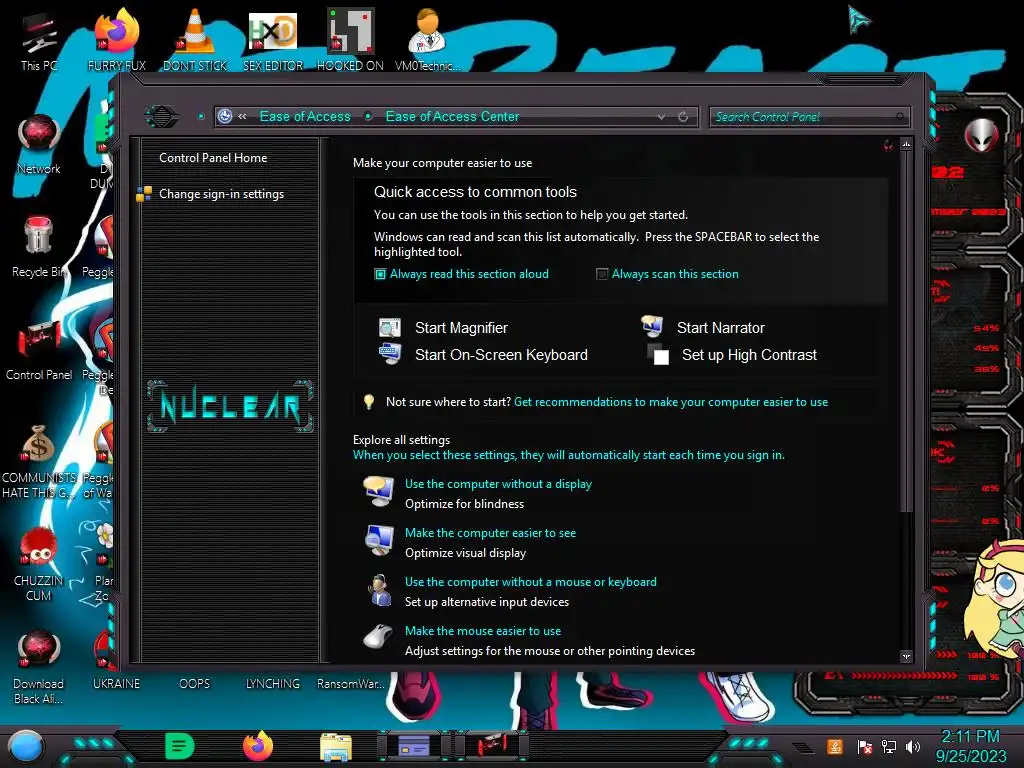Click Start Magnifier text

[x=461, y=328]
